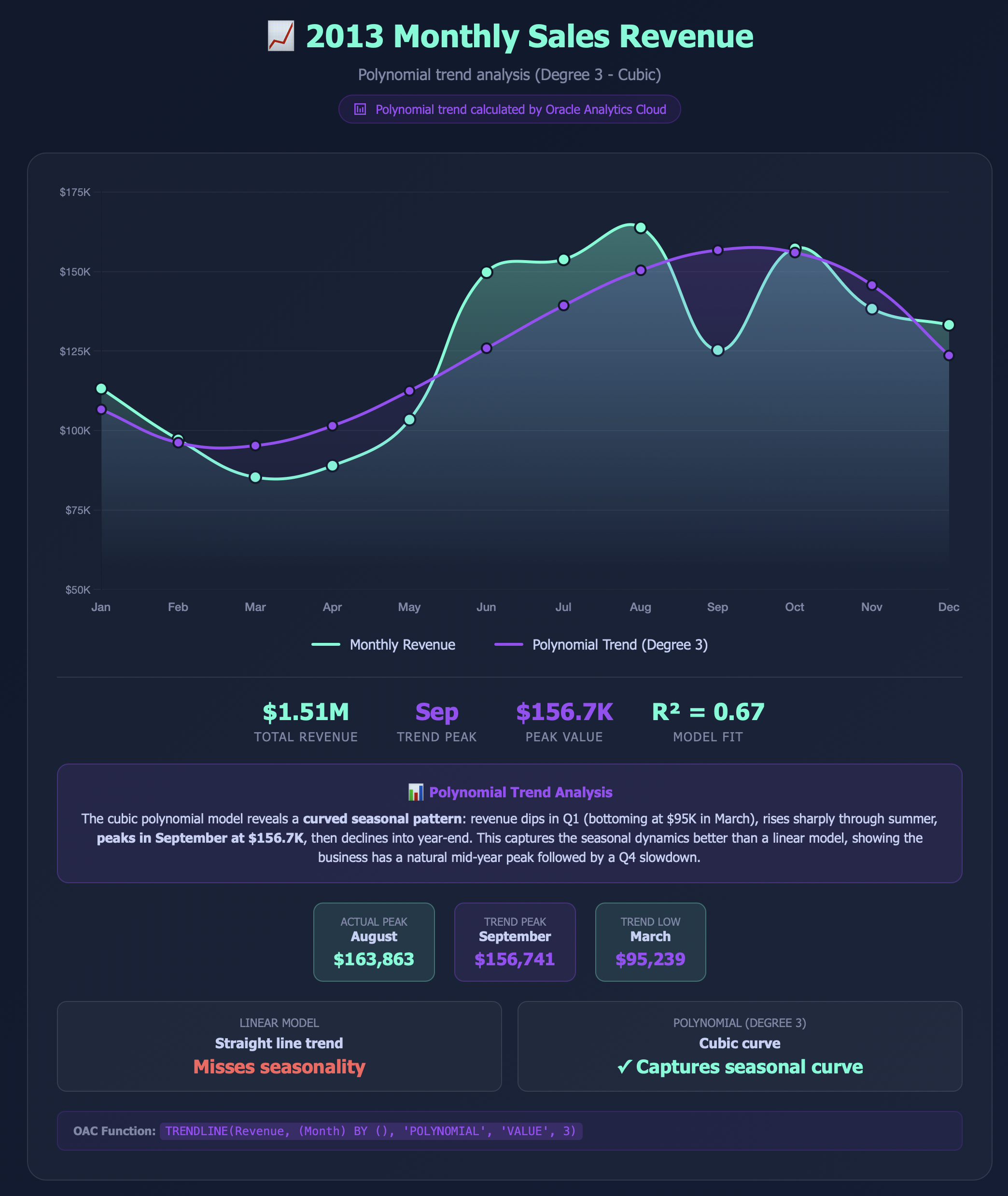Screen dimensions: 1008x1196
Task: Click the March revenue low data point
Action: click(x=255, y=477)
